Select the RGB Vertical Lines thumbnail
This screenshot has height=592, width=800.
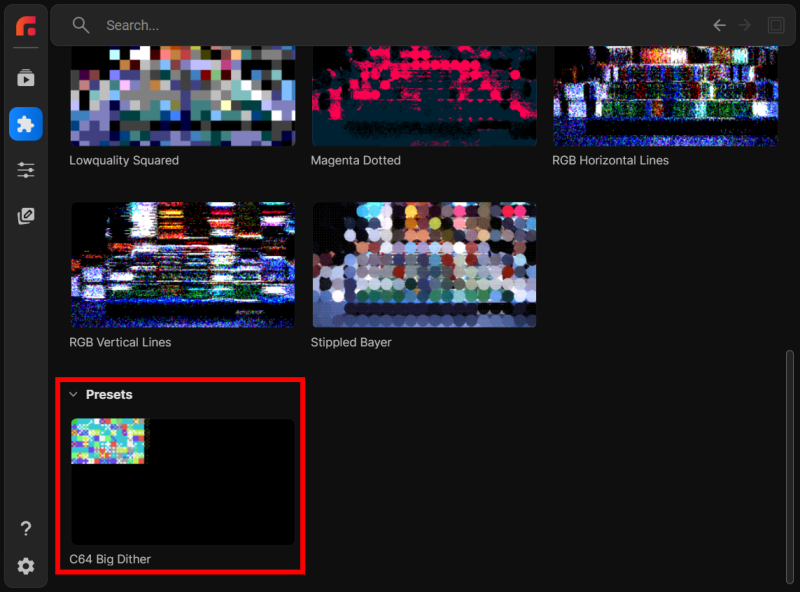click(182, 265)
